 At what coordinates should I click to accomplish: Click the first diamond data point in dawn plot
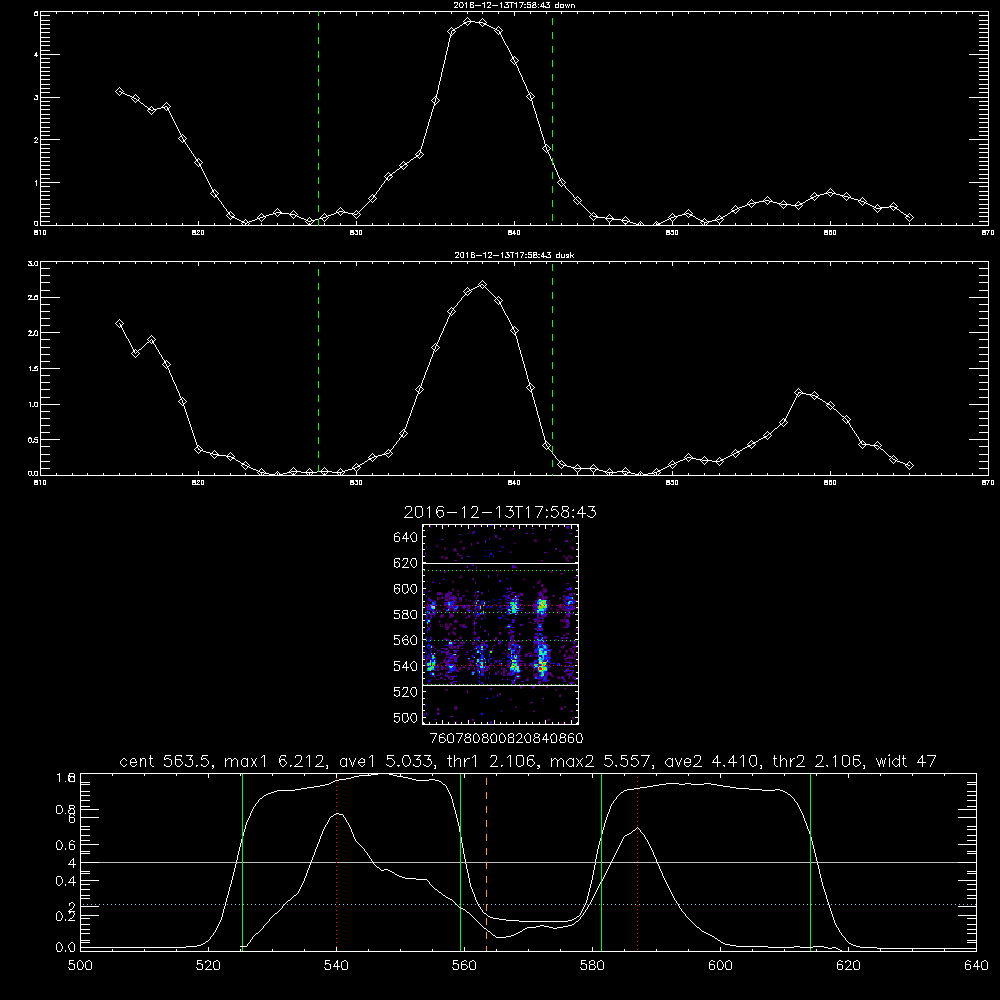pyautogui.click(x=119, y=91)
